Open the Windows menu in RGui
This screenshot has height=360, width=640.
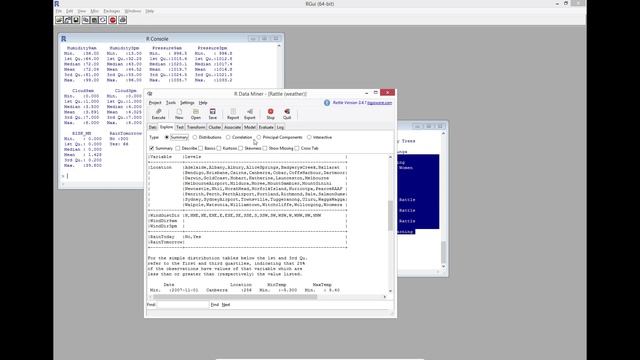(133, 11)
